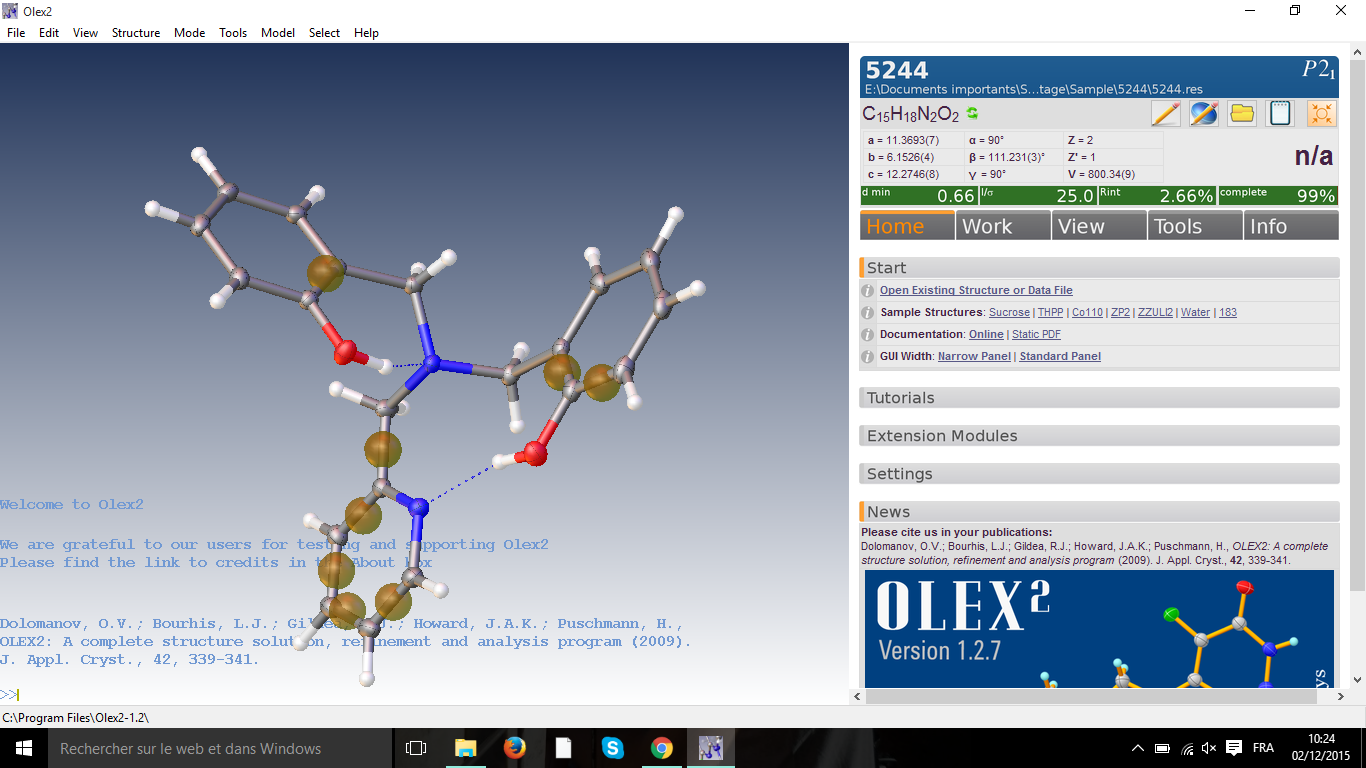Load the Sucrose sample structure
The width and height of the screenshot is (1366, 768).
[1009, 312]
